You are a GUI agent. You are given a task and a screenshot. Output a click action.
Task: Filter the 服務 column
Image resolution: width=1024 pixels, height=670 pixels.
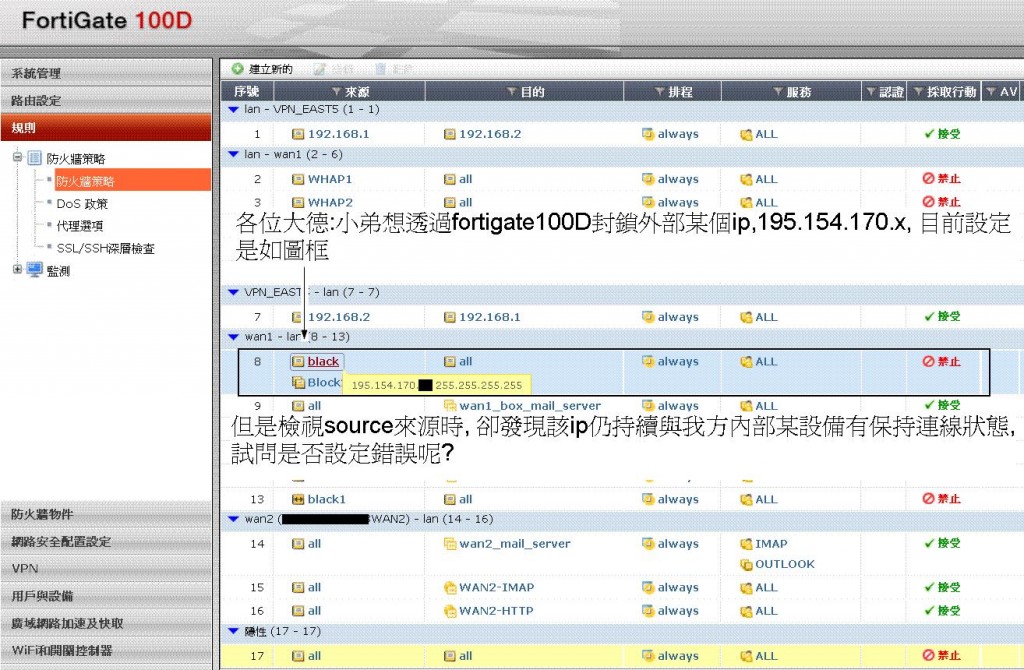click(778, 91)
